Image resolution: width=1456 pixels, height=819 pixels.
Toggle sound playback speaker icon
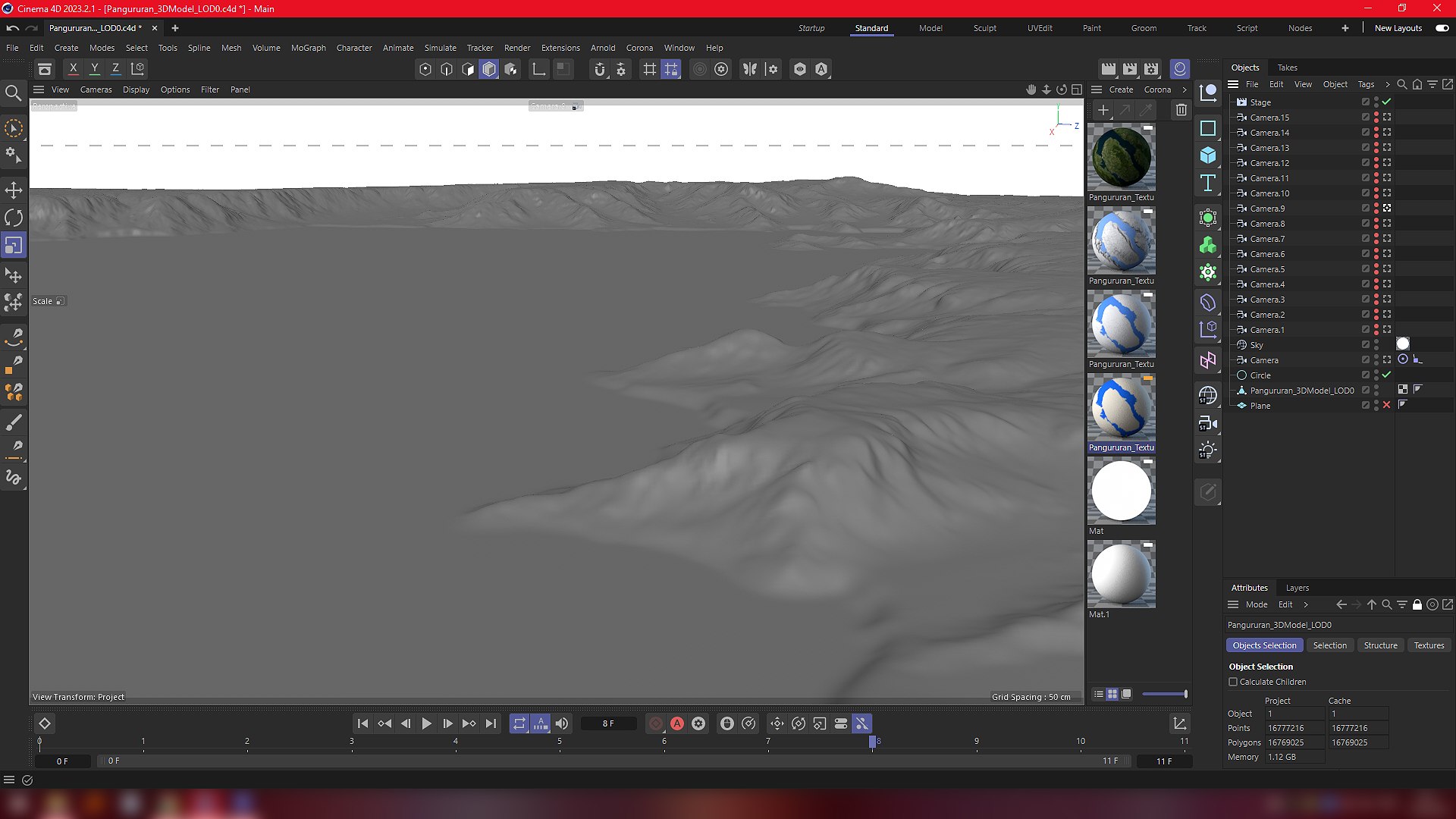pyautogui.click(x=562, y=723)
